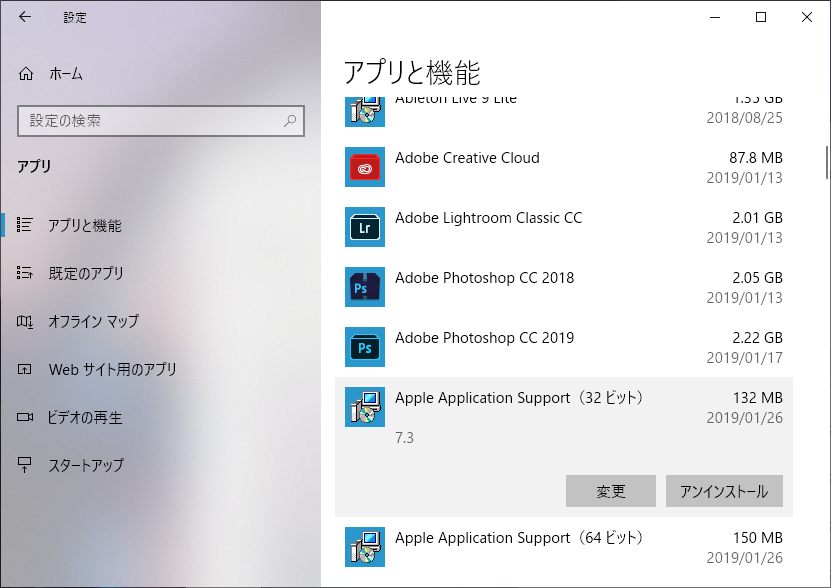Select Adobe Lightroom Classic CC entry name
This screenshot has height=588, width=831.
tap(488, 218)
